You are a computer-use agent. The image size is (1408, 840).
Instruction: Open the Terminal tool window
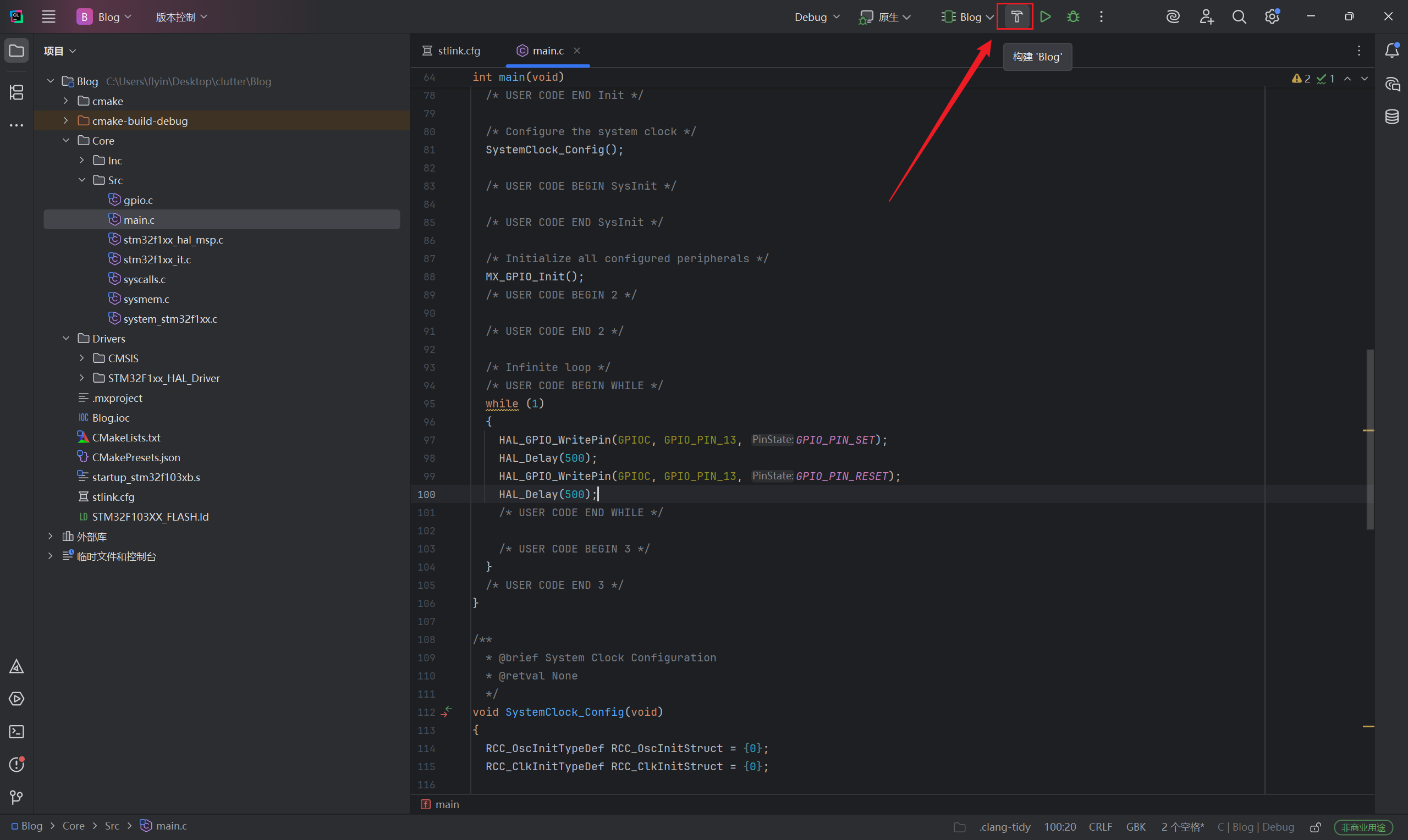click(x=16, y=732)
